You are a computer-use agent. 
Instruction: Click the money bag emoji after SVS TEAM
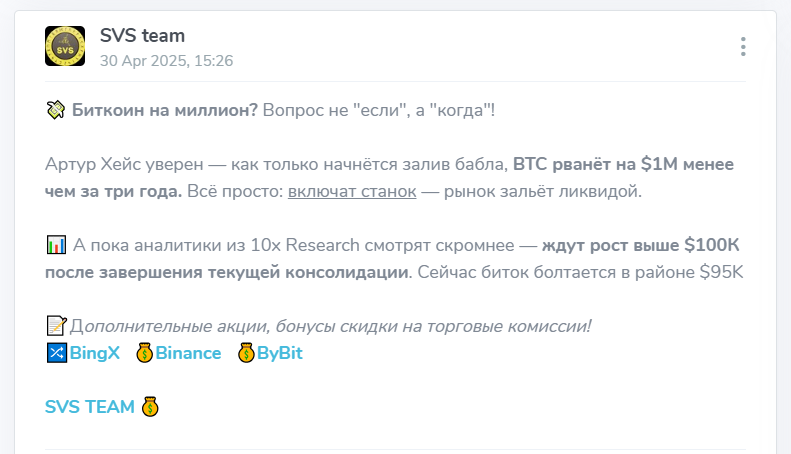coord(150,407)
